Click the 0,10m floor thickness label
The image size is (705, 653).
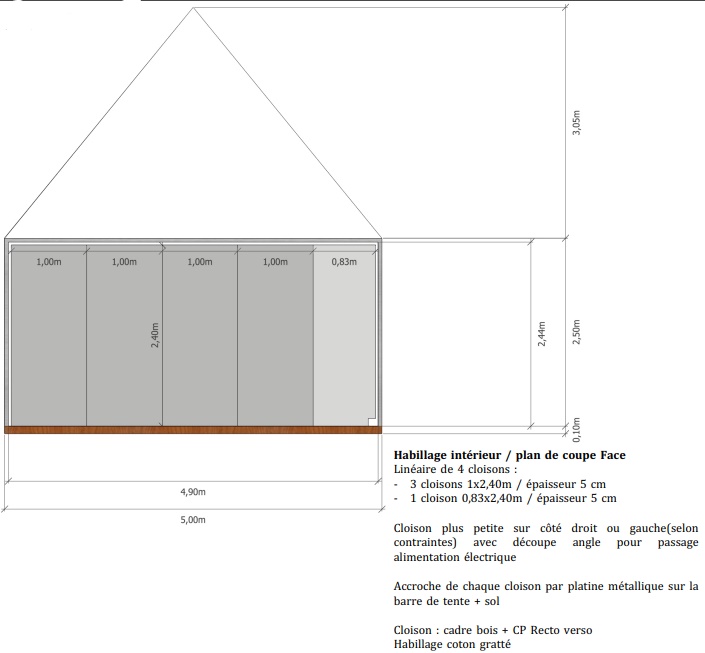pyautogui.click(x=577, y=430)
